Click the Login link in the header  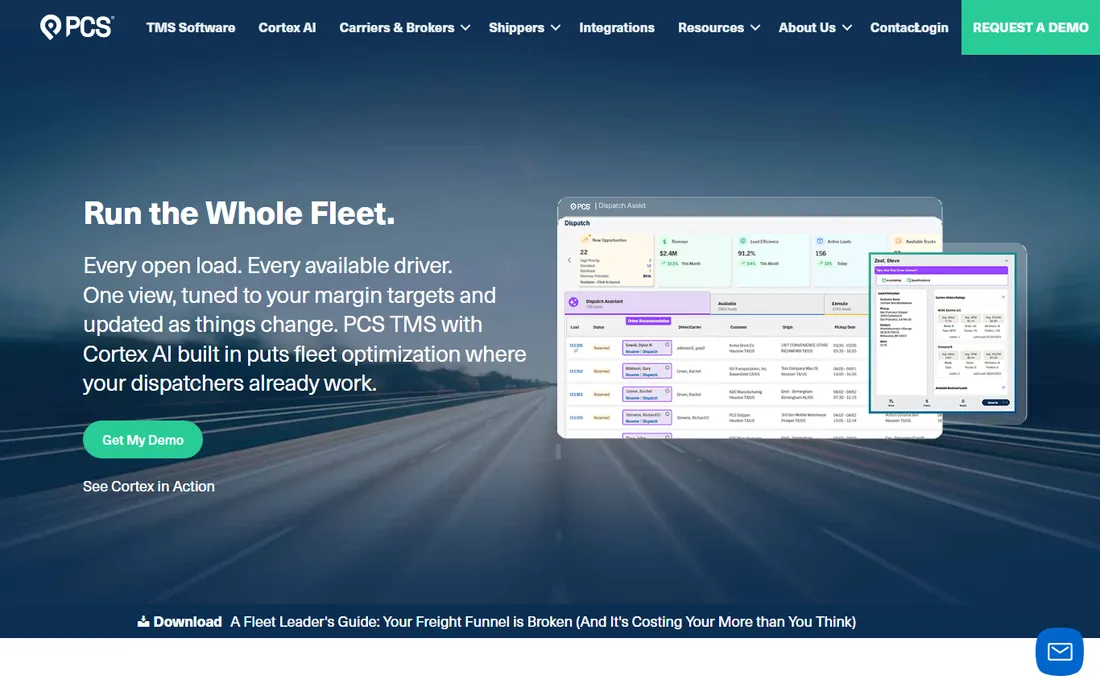coord(932,28)
